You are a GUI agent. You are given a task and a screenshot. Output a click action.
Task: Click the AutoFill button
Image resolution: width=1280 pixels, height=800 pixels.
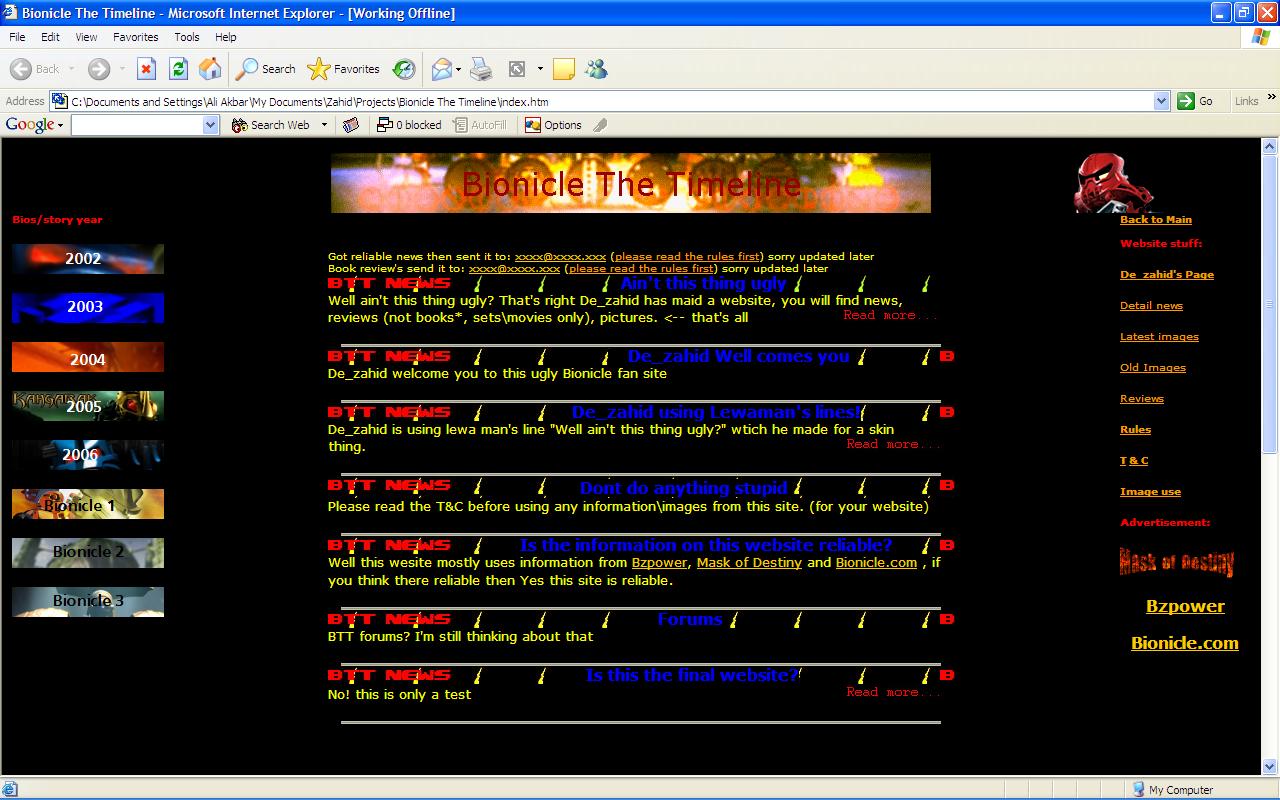click(480, 125)
